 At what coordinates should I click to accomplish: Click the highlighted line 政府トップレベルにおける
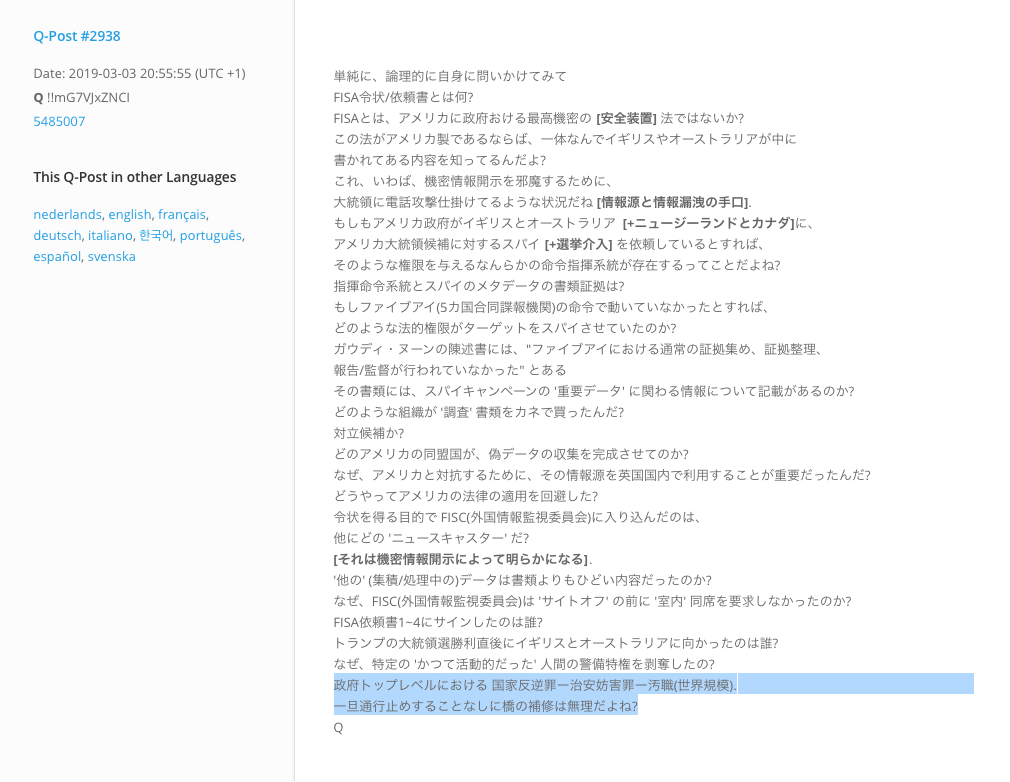[x=535, y=685]
